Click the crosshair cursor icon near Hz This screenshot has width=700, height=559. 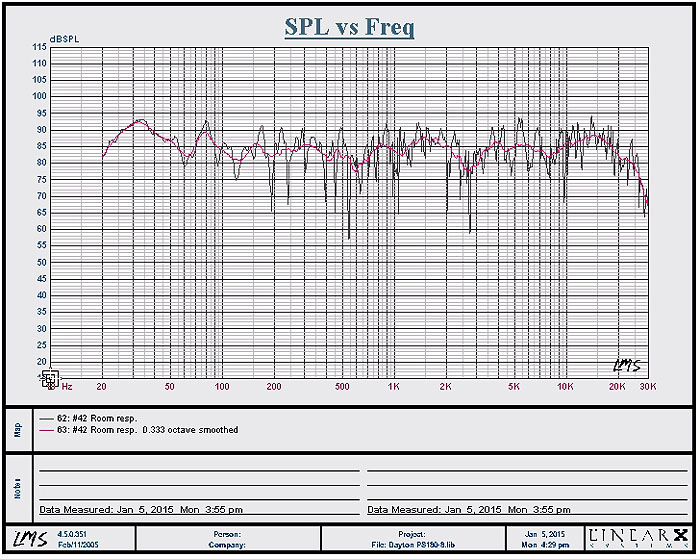tap(49, 378)
